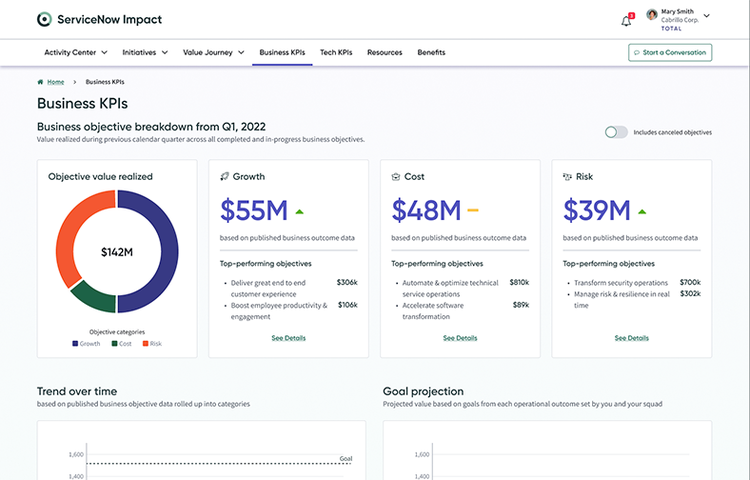This screenshot has width=750, height=480.
Task: Click the Cost card icon
Action: click(396, 177)
